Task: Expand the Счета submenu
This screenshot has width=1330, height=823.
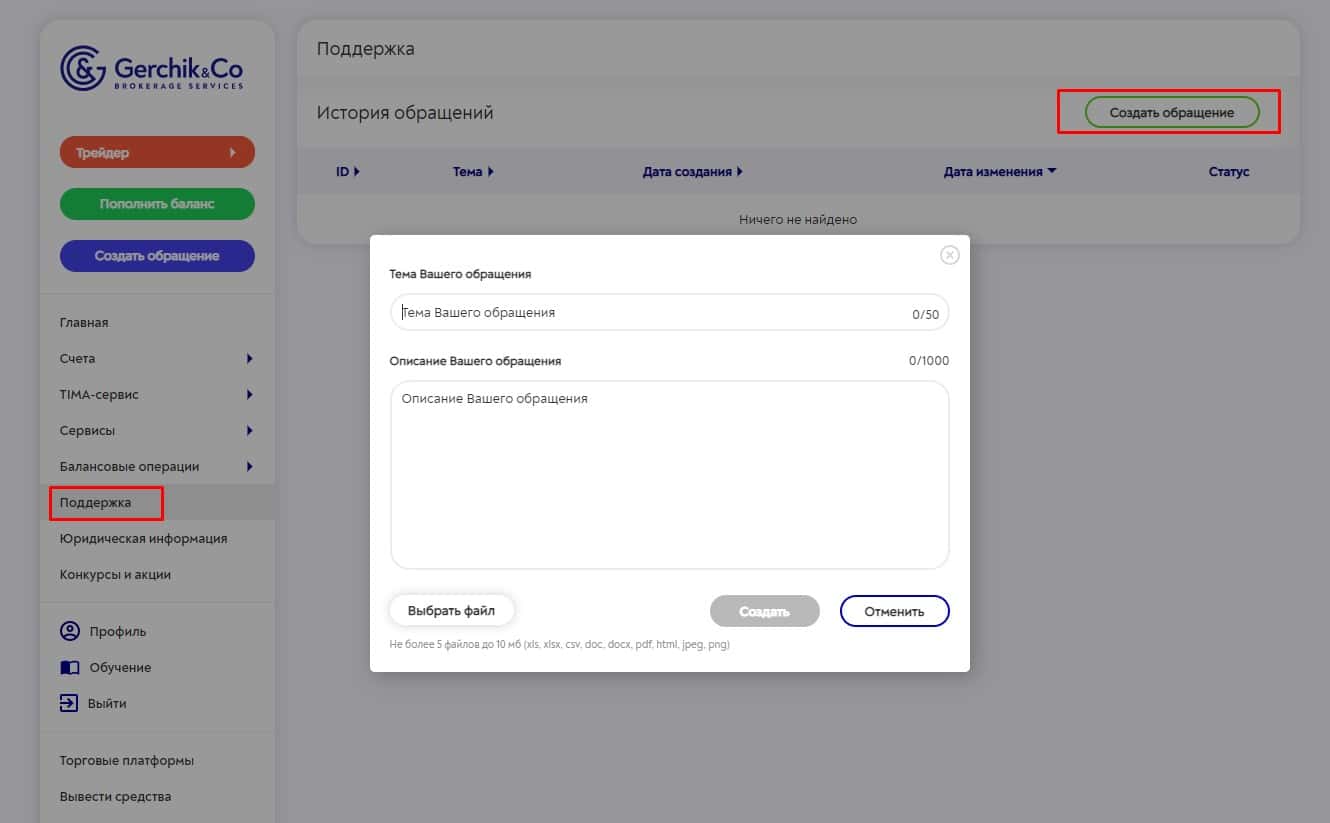Action: click(249, 358)
